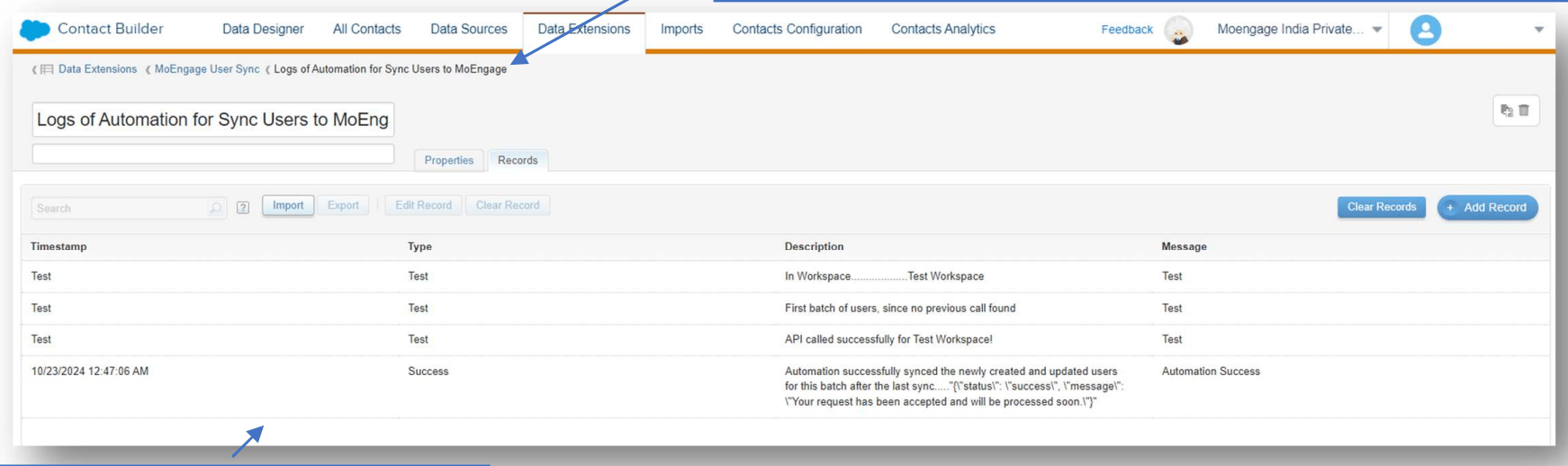Follow the MoEngage User Sync breadcrumb link
The width and height of the screenshot is (1568, 466).
click(x=207, y=69)
